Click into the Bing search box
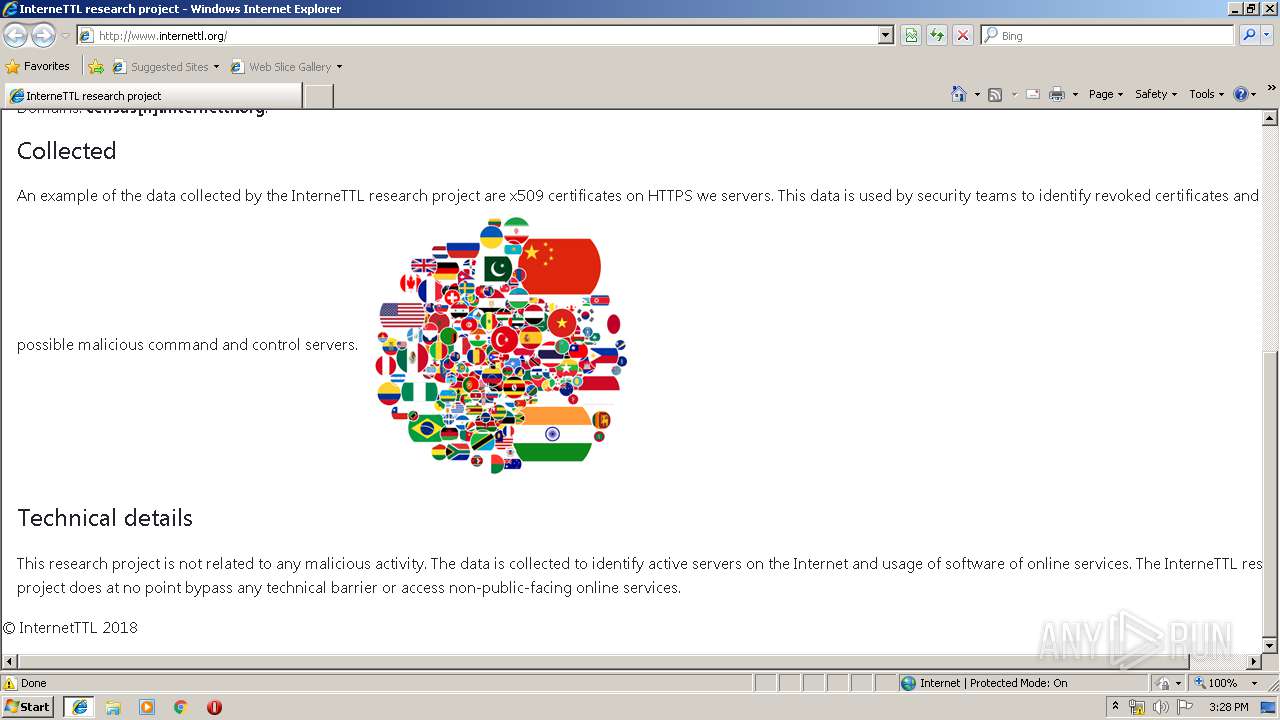The width and height of the screenshot is (1280, 720). [x=1108, y=36]
